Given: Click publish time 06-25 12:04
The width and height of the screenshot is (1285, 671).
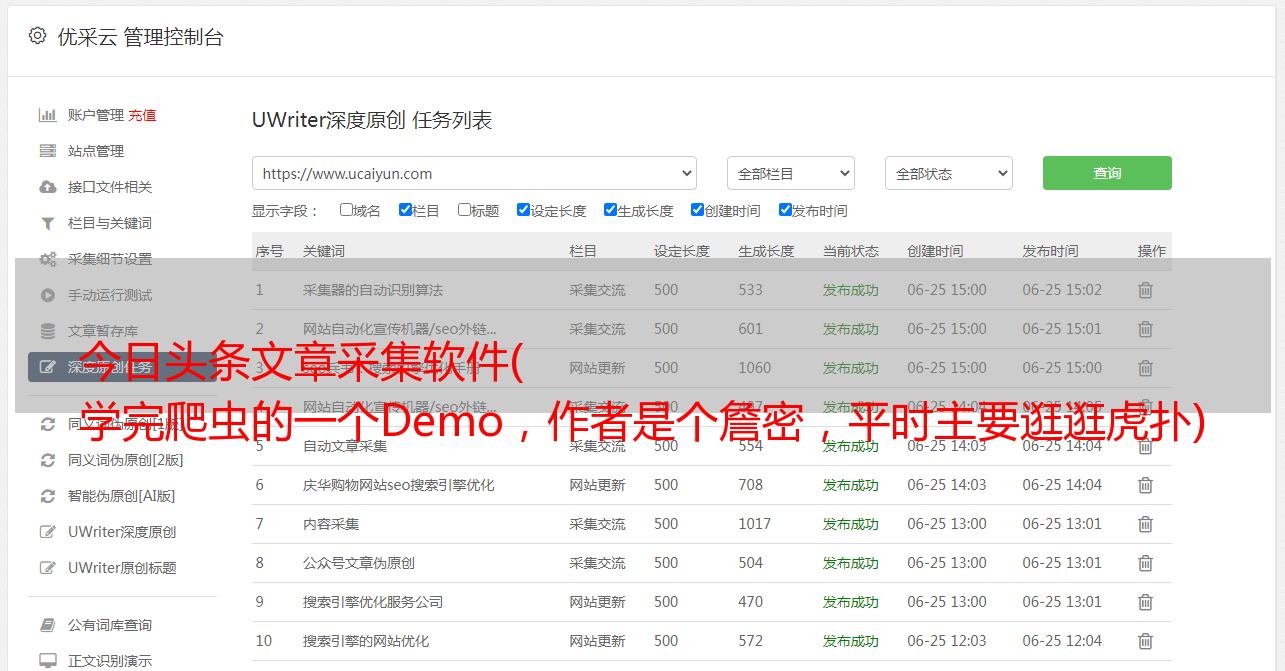Looking at the screenshot, I should pyautogui.click(x=1062, y=641).
